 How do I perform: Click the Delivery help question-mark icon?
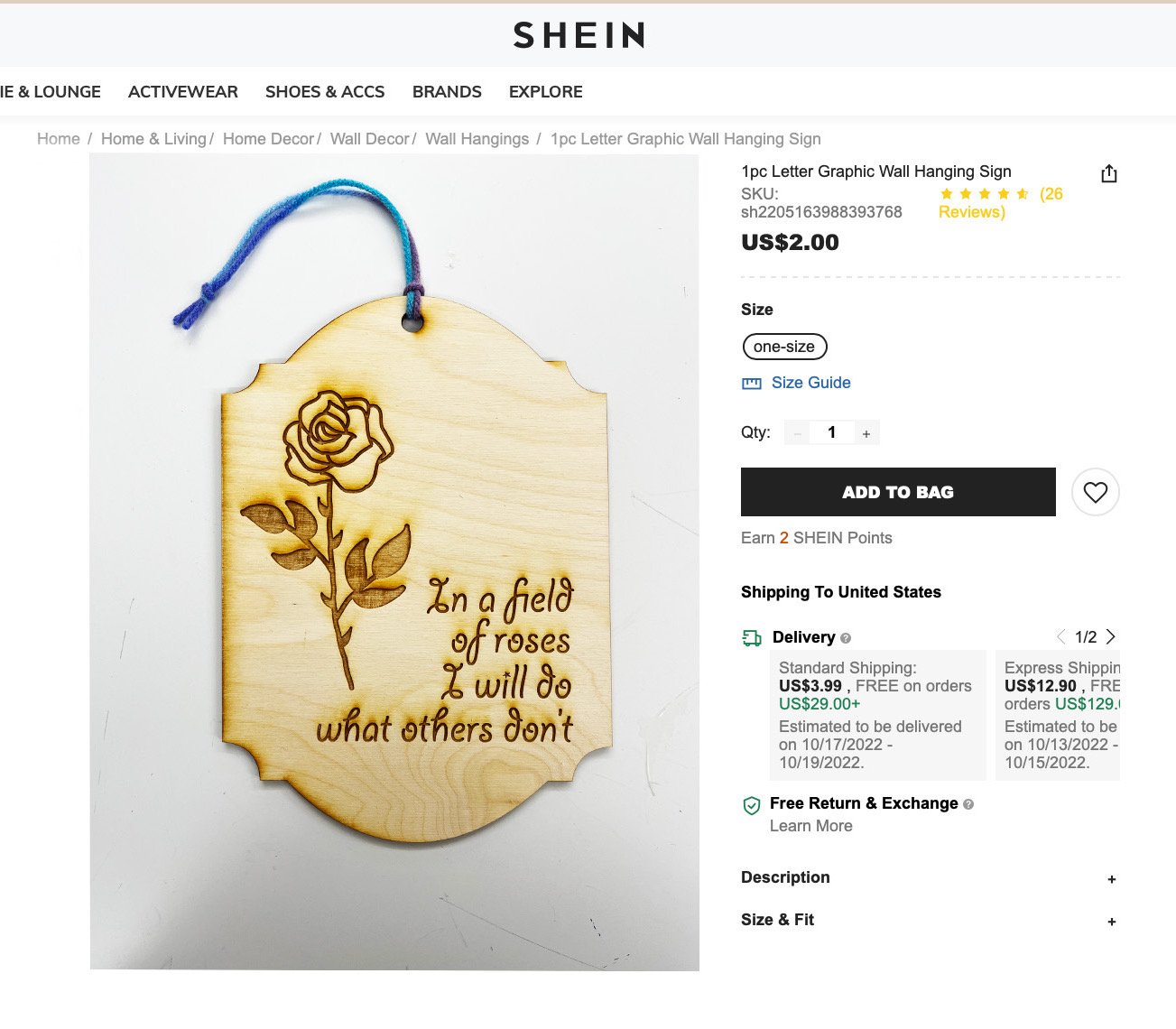point(846,638)
